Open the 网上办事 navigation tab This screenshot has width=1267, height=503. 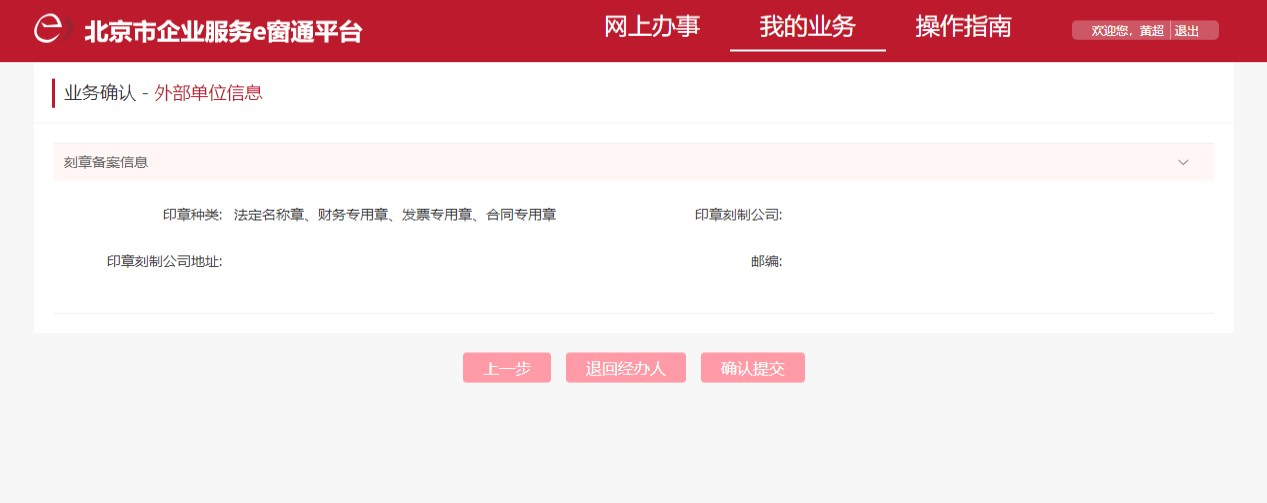click(652, 27)
